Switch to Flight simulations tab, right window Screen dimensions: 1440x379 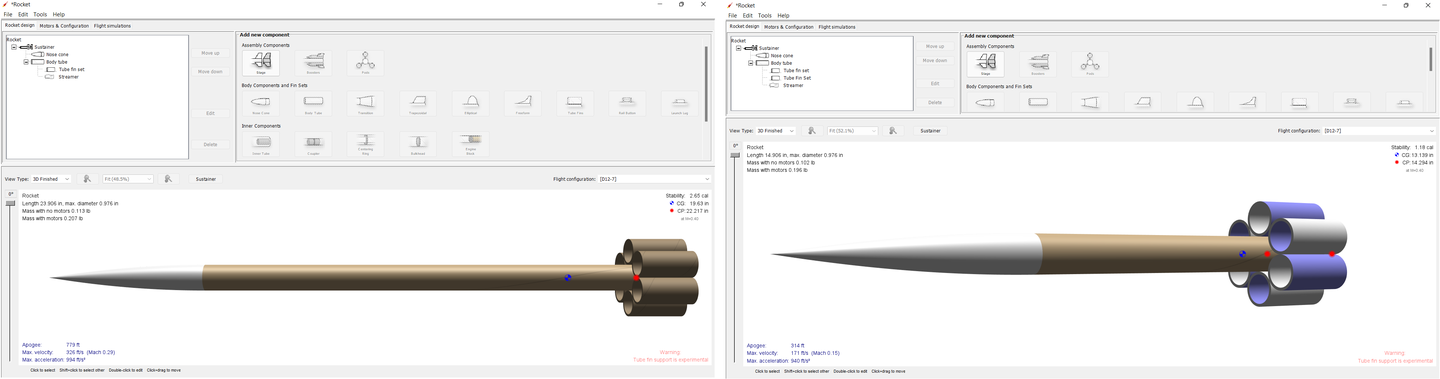[x=837, y=27]
